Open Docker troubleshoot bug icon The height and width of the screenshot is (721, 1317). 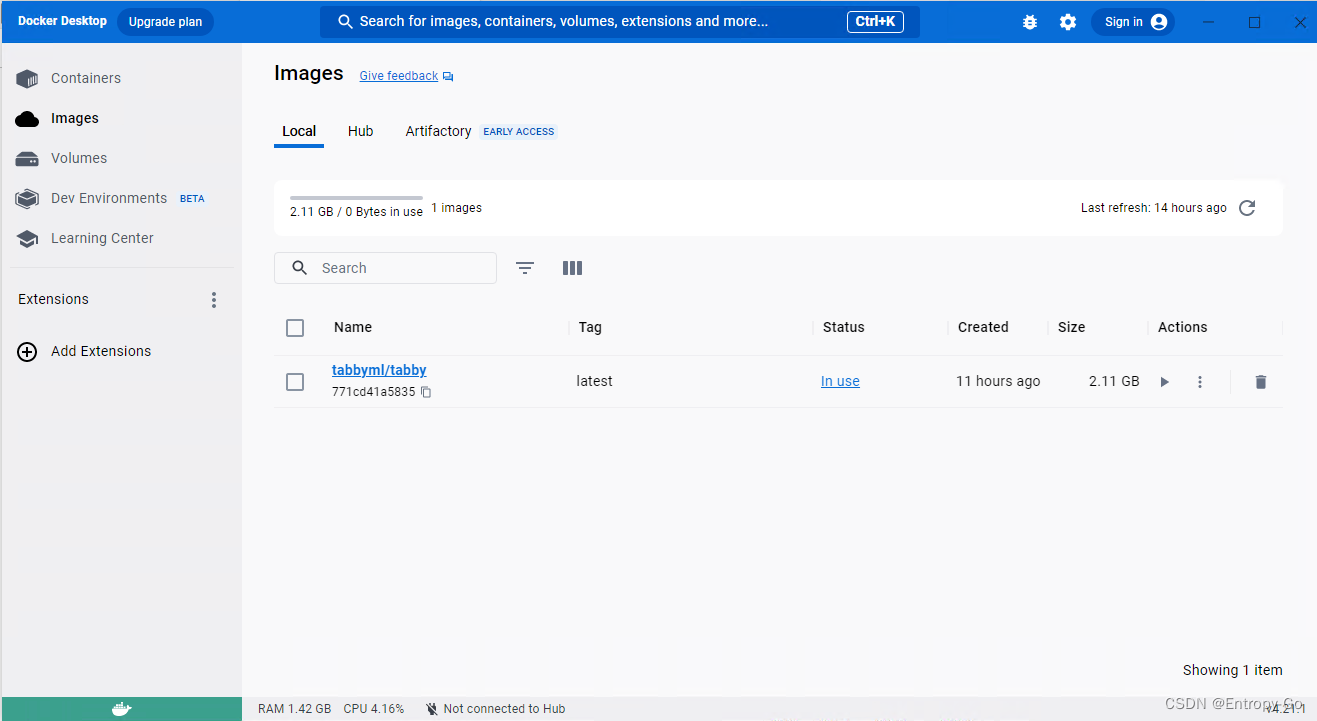(1030, 21)
